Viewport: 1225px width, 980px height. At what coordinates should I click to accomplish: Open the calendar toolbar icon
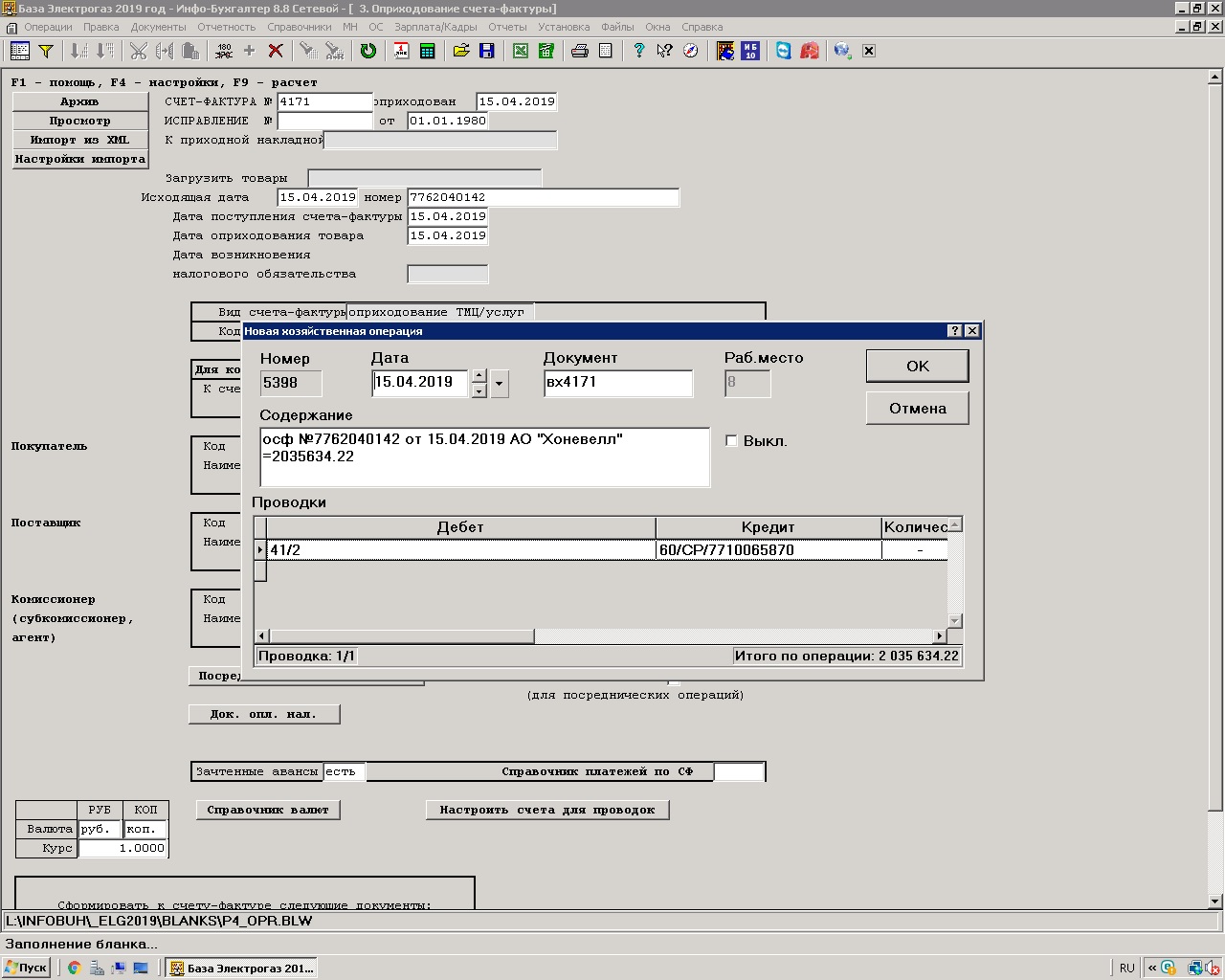(401, 51)
